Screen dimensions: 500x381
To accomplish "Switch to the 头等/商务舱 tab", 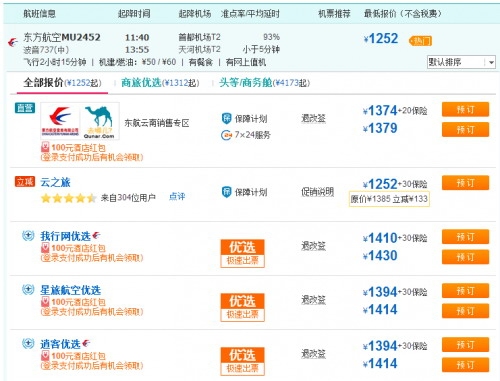I will 264,82.
